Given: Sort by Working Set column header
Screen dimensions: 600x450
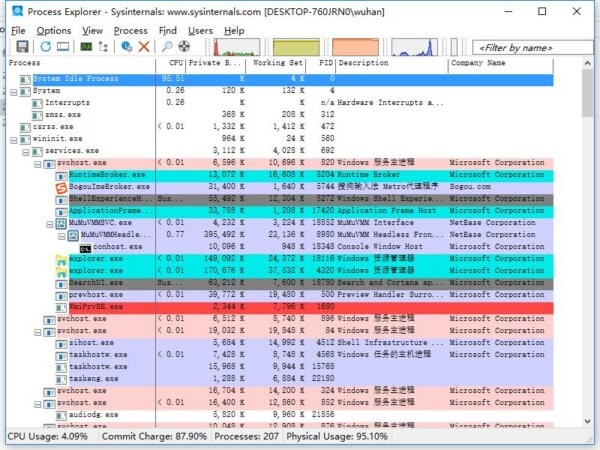Looking at the screenshot, I should (x=276, y=63).
